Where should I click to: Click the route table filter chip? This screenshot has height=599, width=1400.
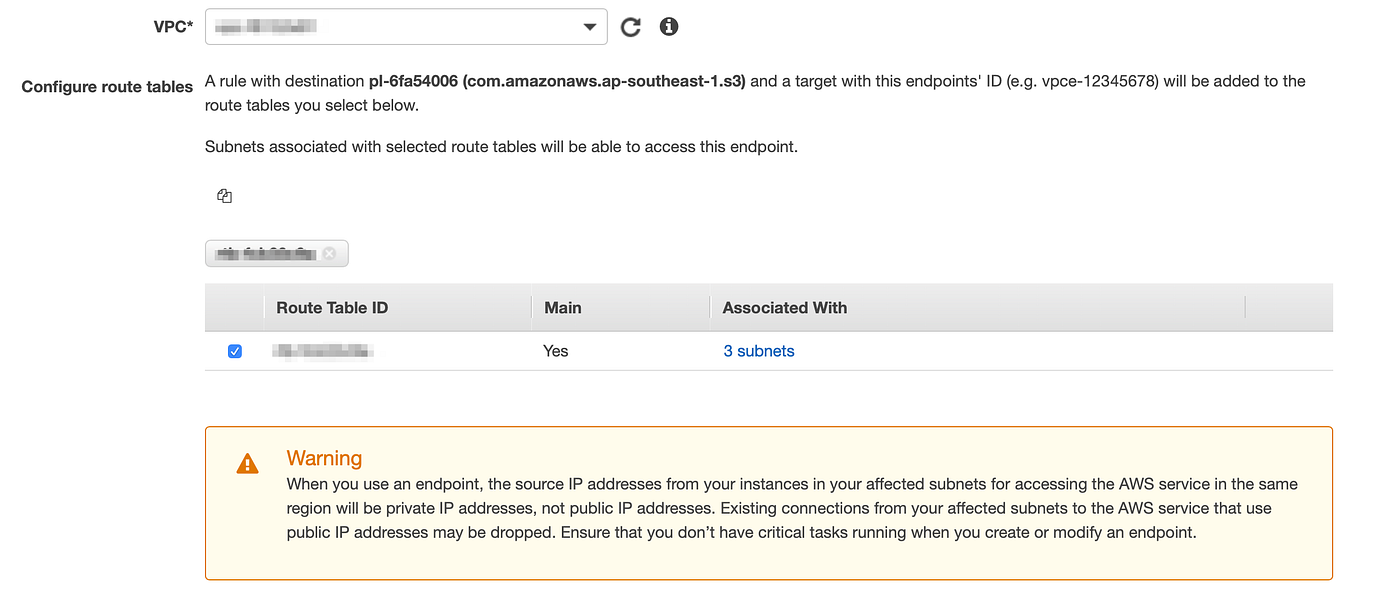[x=270, y=253]
